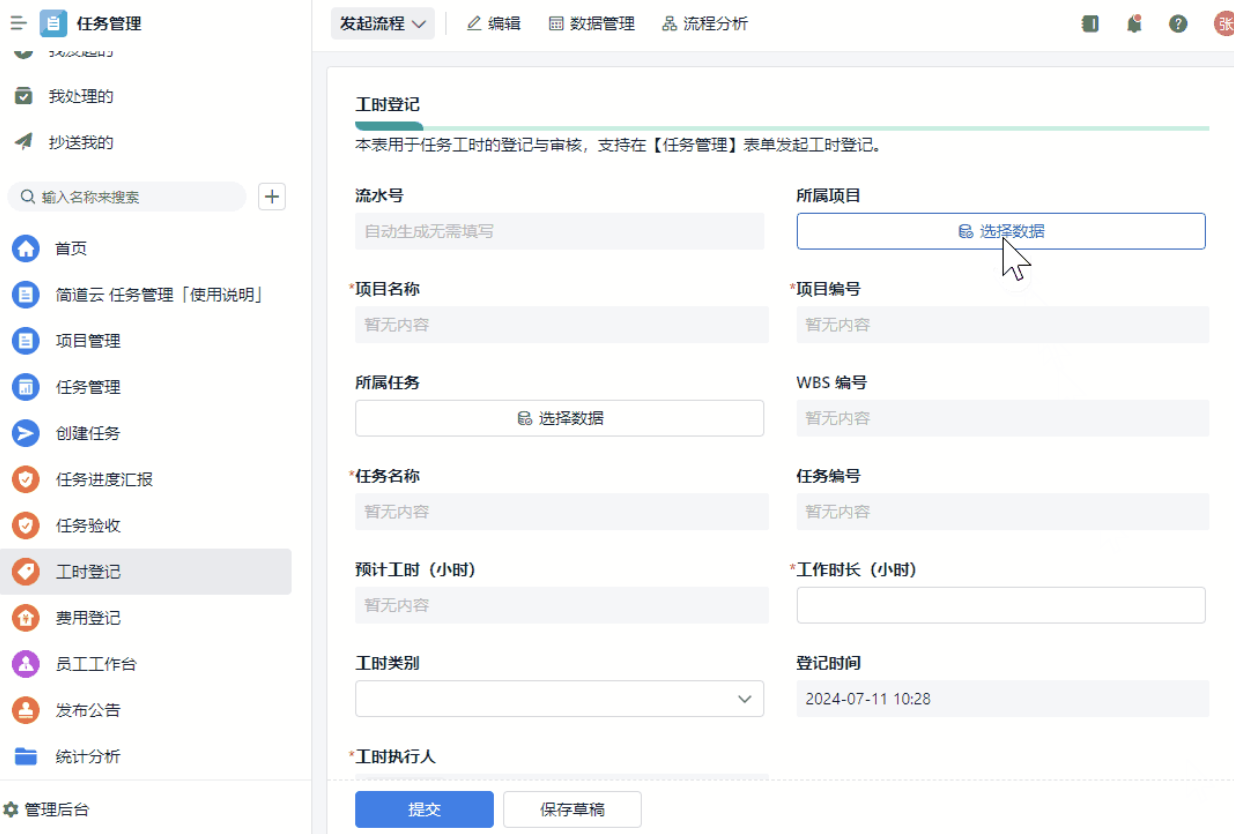1234x834 pixels.
Task: Click the sidebar collapse hamburger icon
Action: [x=18, y=23]
